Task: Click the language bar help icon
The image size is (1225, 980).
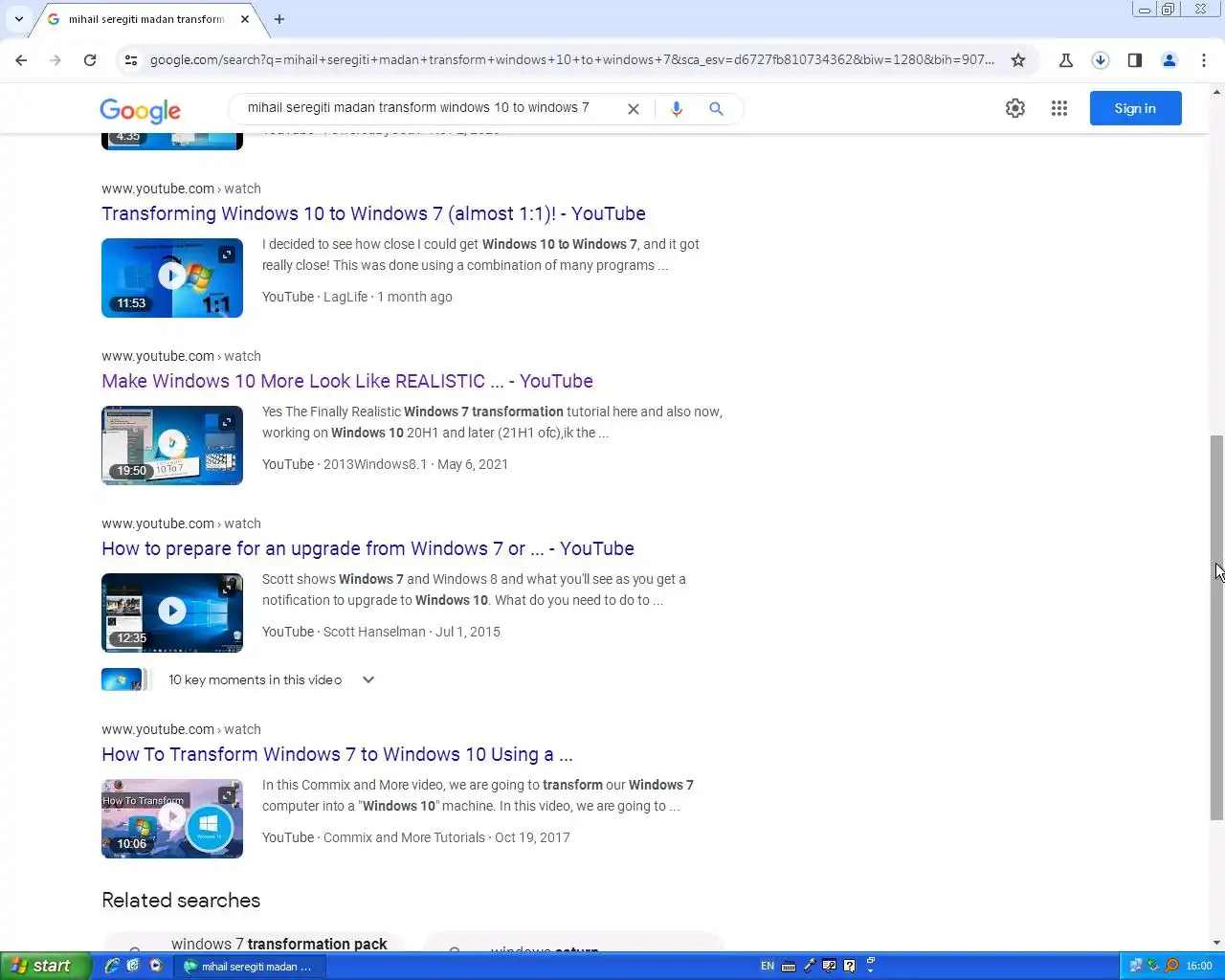Action: pyautogui.click(x=849, y=966)
